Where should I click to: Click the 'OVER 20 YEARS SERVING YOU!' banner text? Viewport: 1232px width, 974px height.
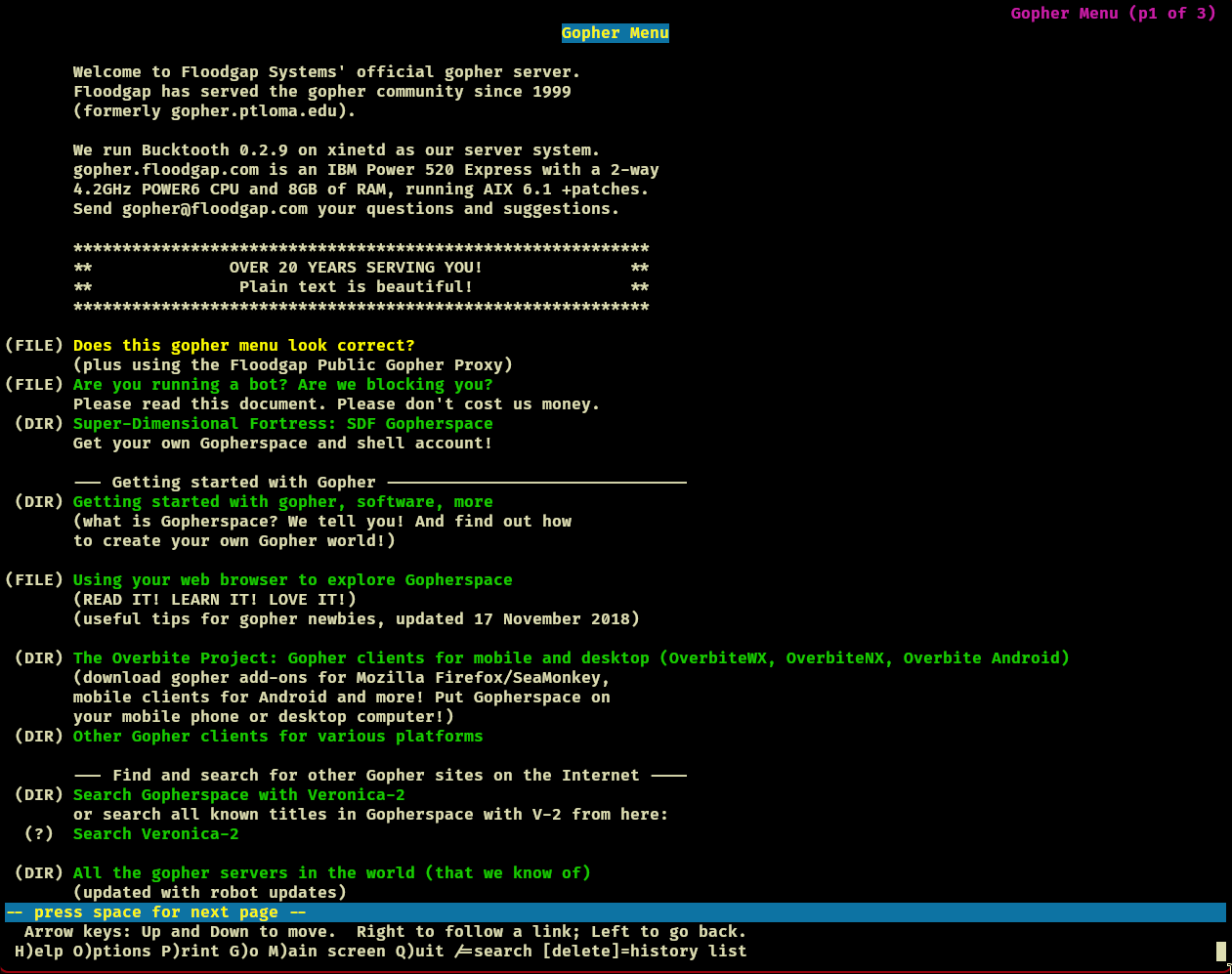tap(357, 268)
